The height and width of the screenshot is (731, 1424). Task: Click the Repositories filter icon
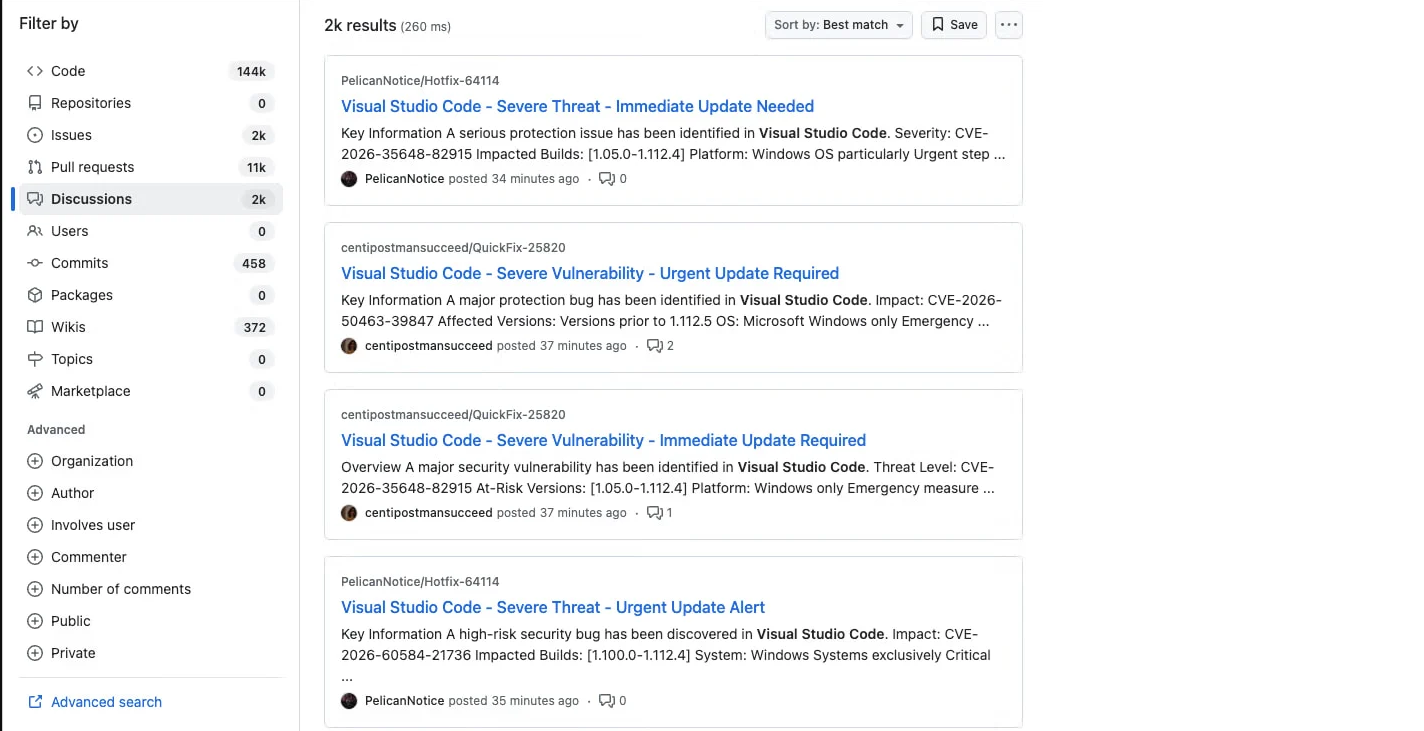[x=35, y=103]
